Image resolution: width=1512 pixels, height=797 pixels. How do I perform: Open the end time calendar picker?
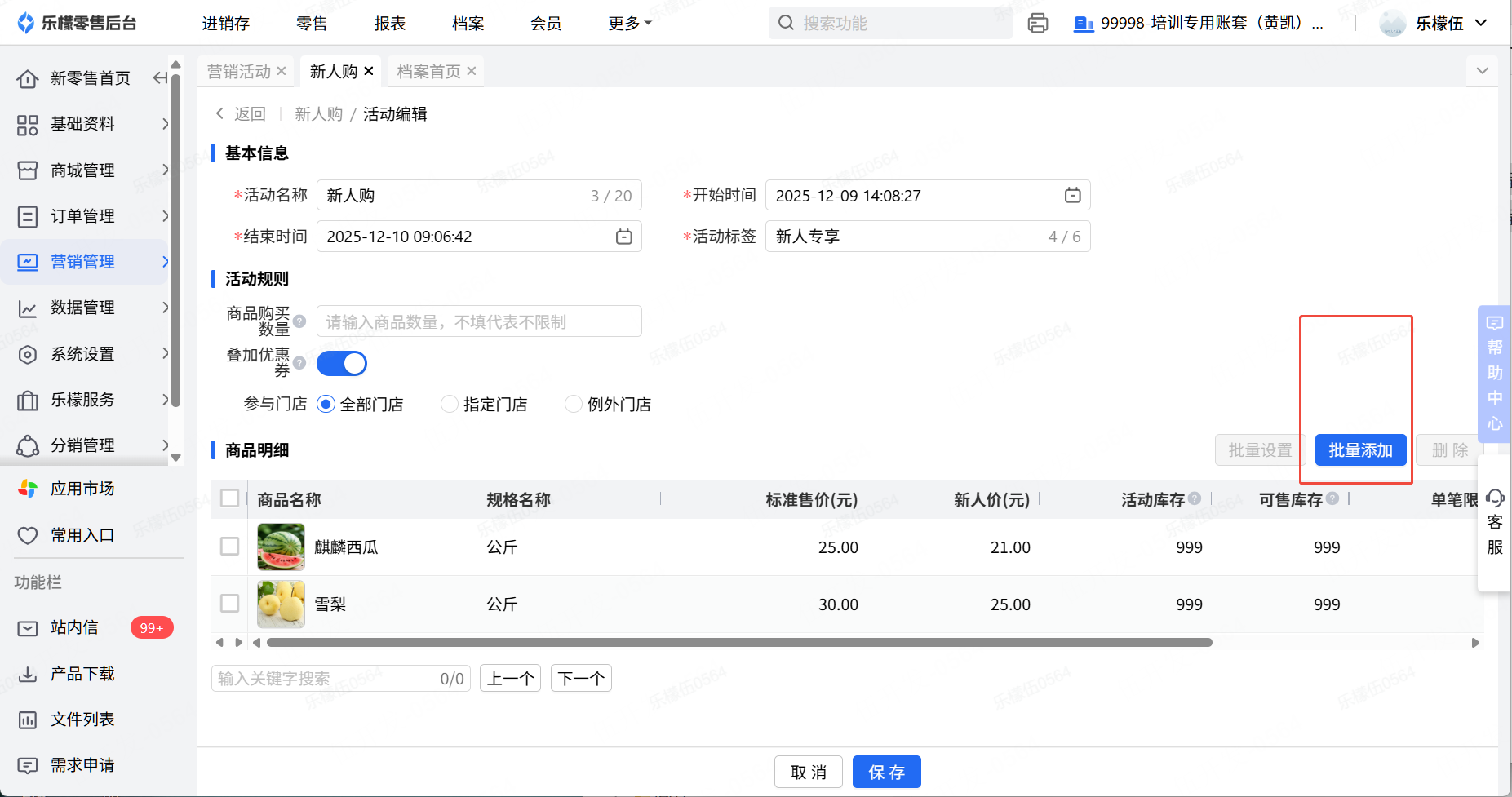pyautogui.click(x=623, y=237)
